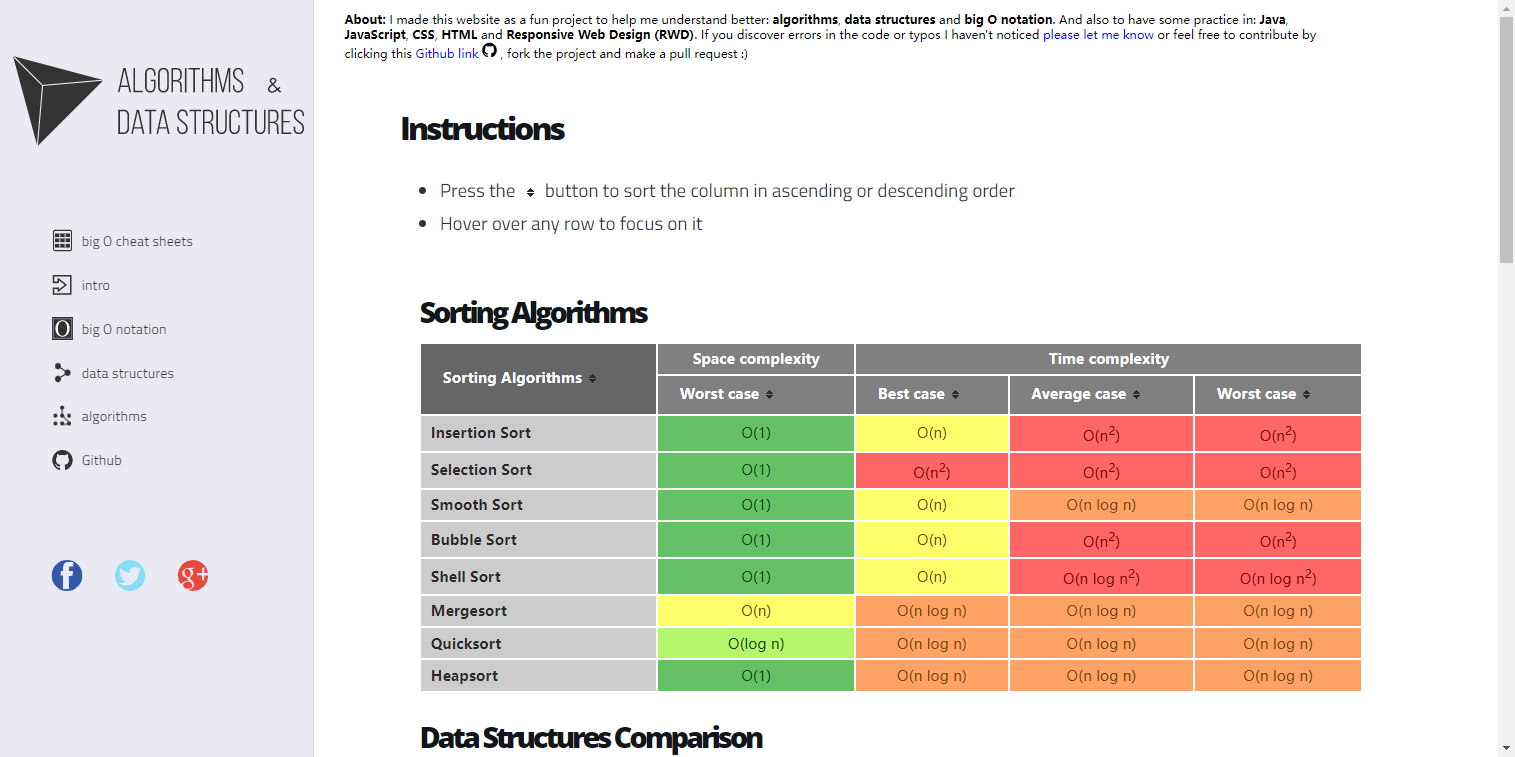Follow the 'please let me know' link
Screen dimensions: 1515x757
pyautogui.click(x=1098, y=35)
